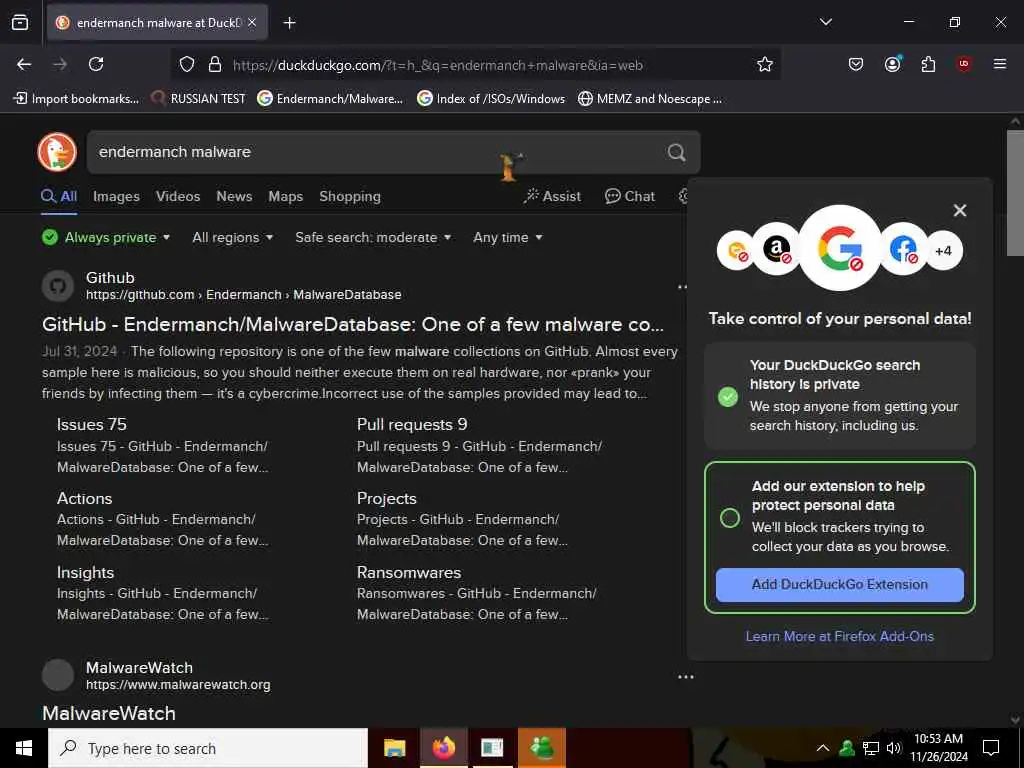Open the notification center icon
Screen dimensions: 1024x768
pos(991,748)
